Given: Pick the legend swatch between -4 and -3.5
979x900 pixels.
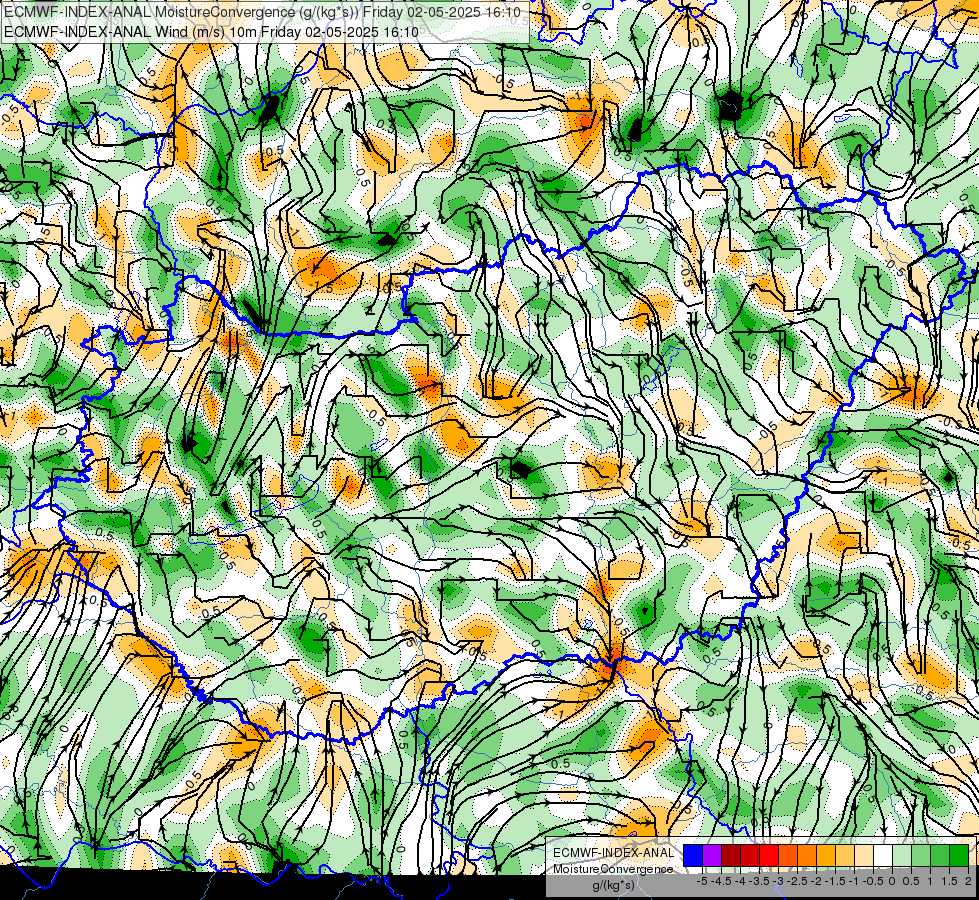Looking at the screenshot, I should (x=750, y=856).
